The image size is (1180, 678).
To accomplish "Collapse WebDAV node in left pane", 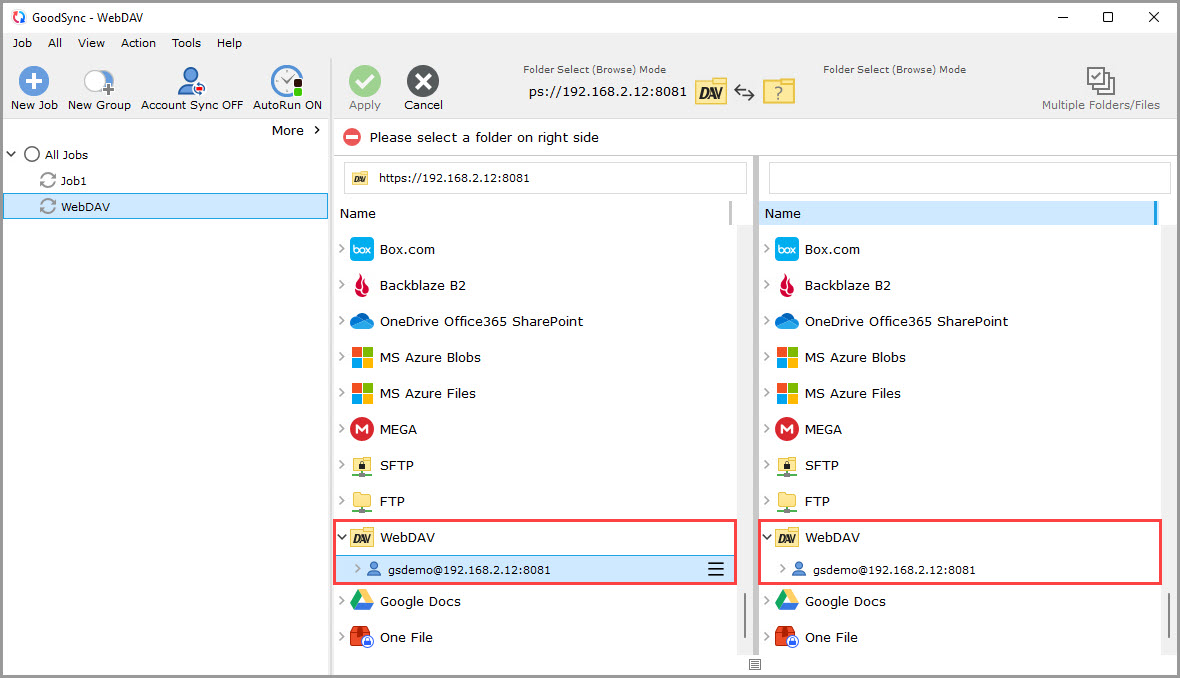I will pyautogui.click(x=342, y=537).
